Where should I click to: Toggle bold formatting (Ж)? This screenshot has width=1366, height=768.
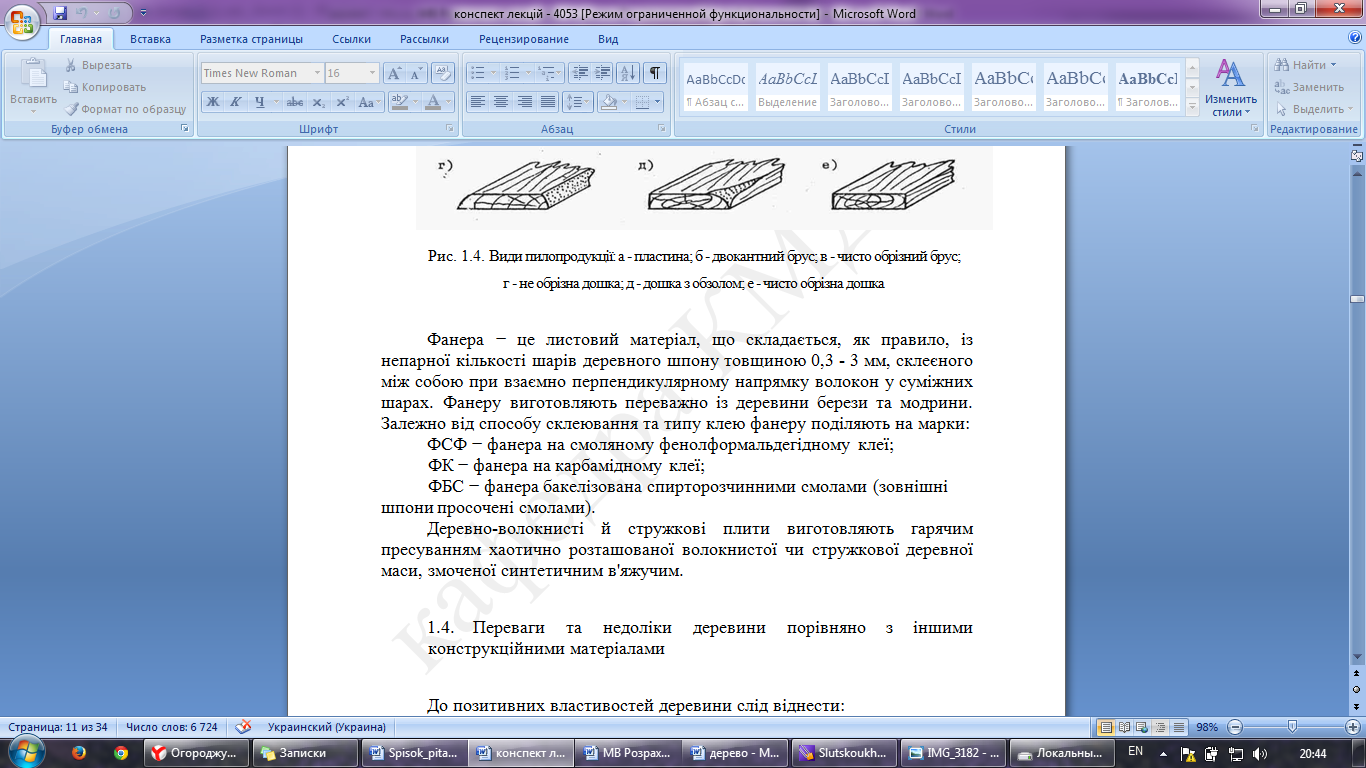point(213,102)
